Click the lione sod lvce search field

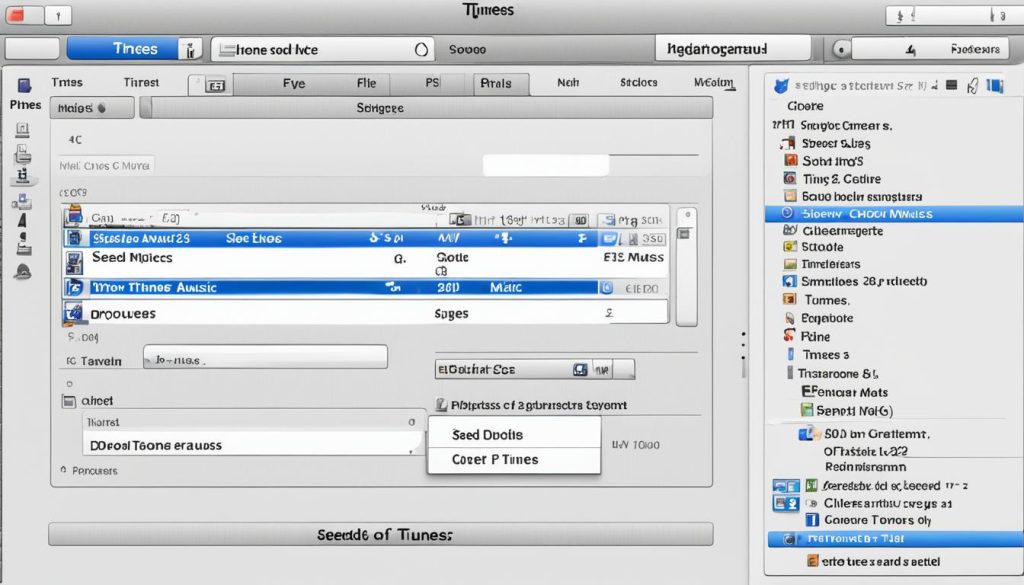point(323,50)
